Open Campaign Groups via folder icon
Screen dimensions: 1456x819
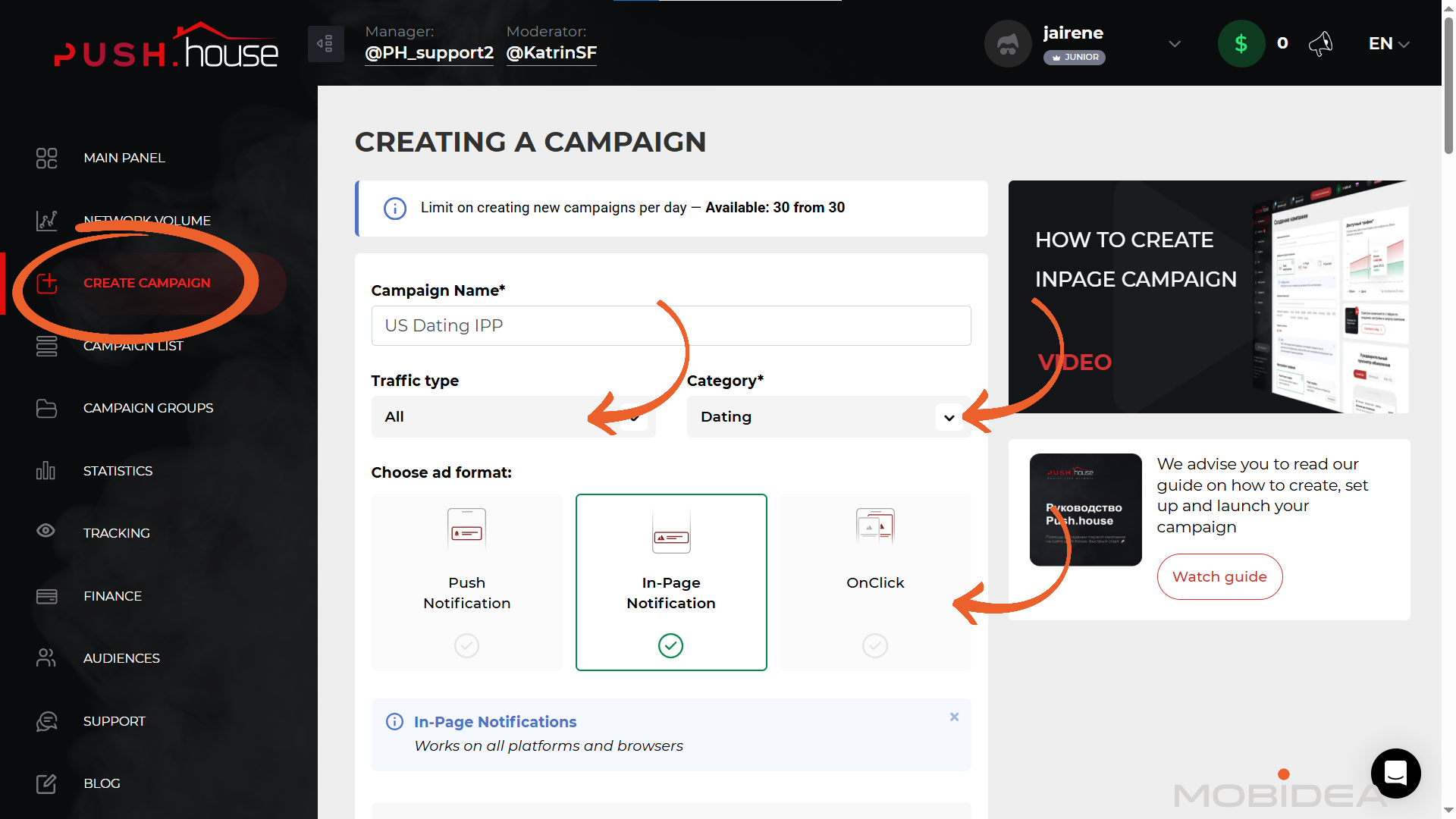click(46, 408)
